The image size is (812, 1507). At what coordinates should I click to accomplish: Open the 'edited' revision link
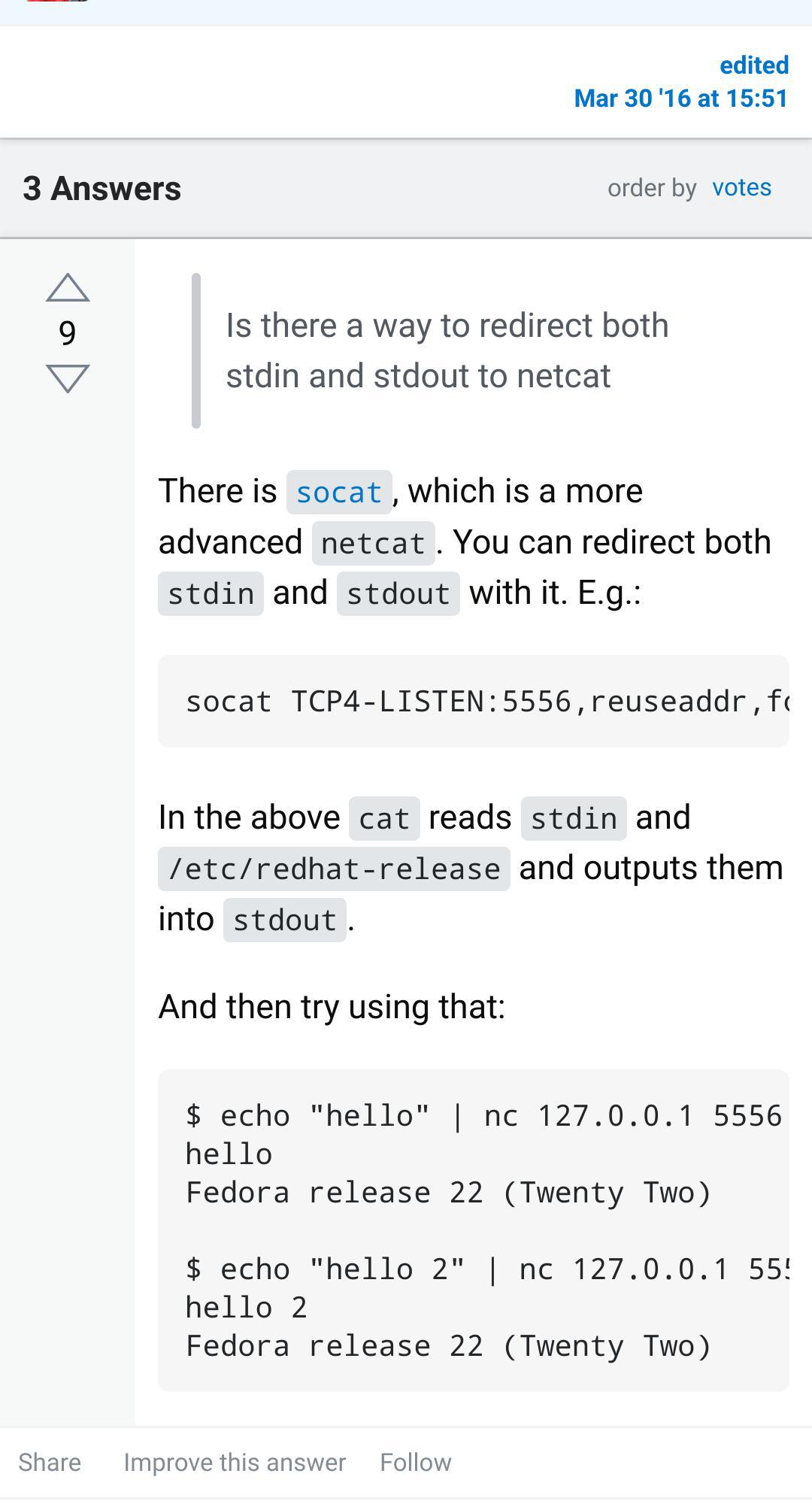point(753,65)
